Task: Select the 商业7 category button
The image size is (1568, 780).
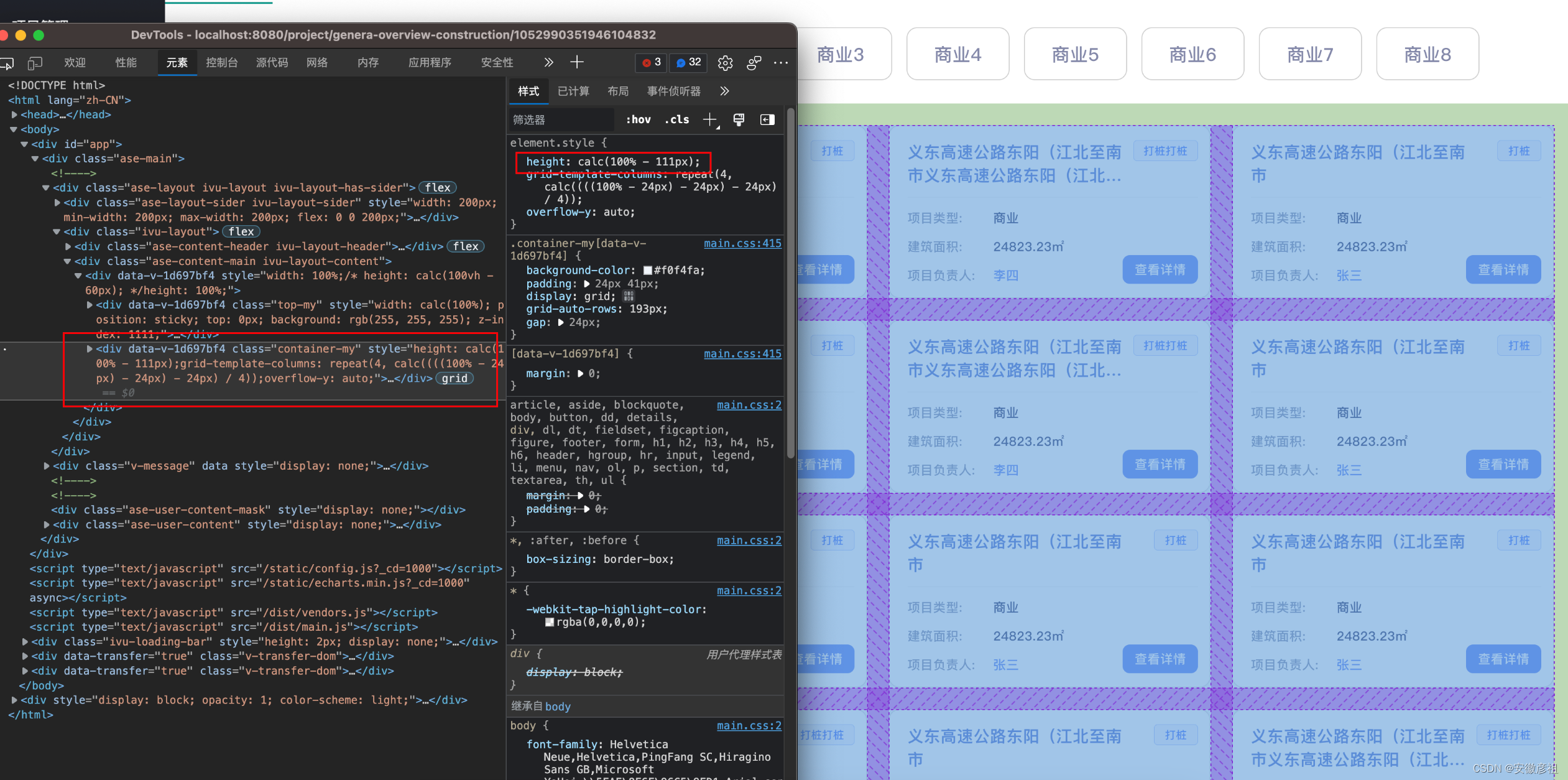Action: click(x=1310, y=54)
